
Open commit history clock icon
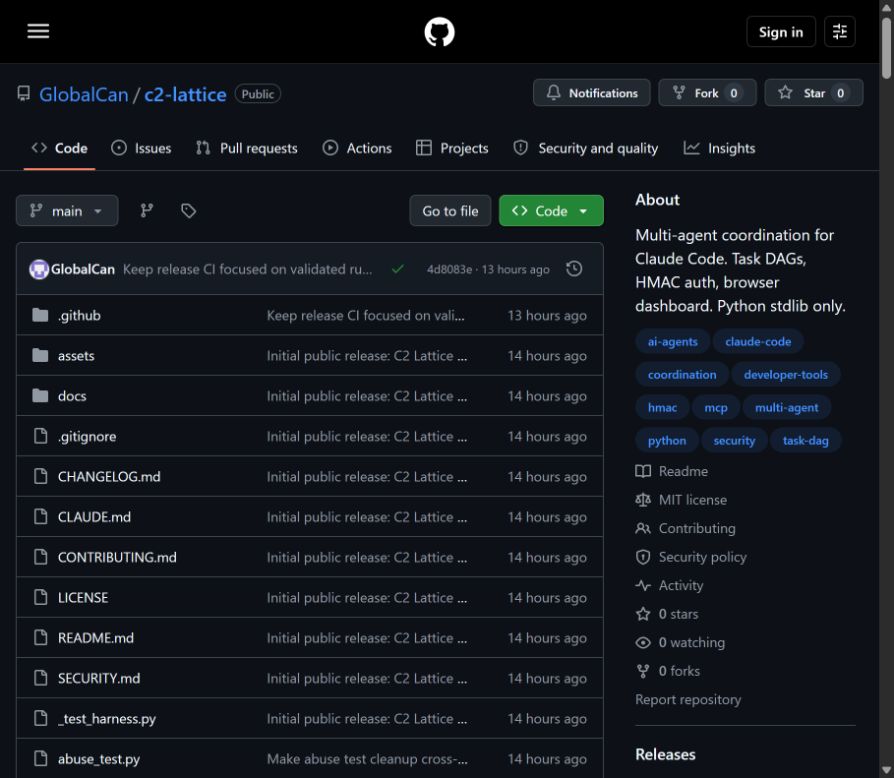(x=574, y=268)
